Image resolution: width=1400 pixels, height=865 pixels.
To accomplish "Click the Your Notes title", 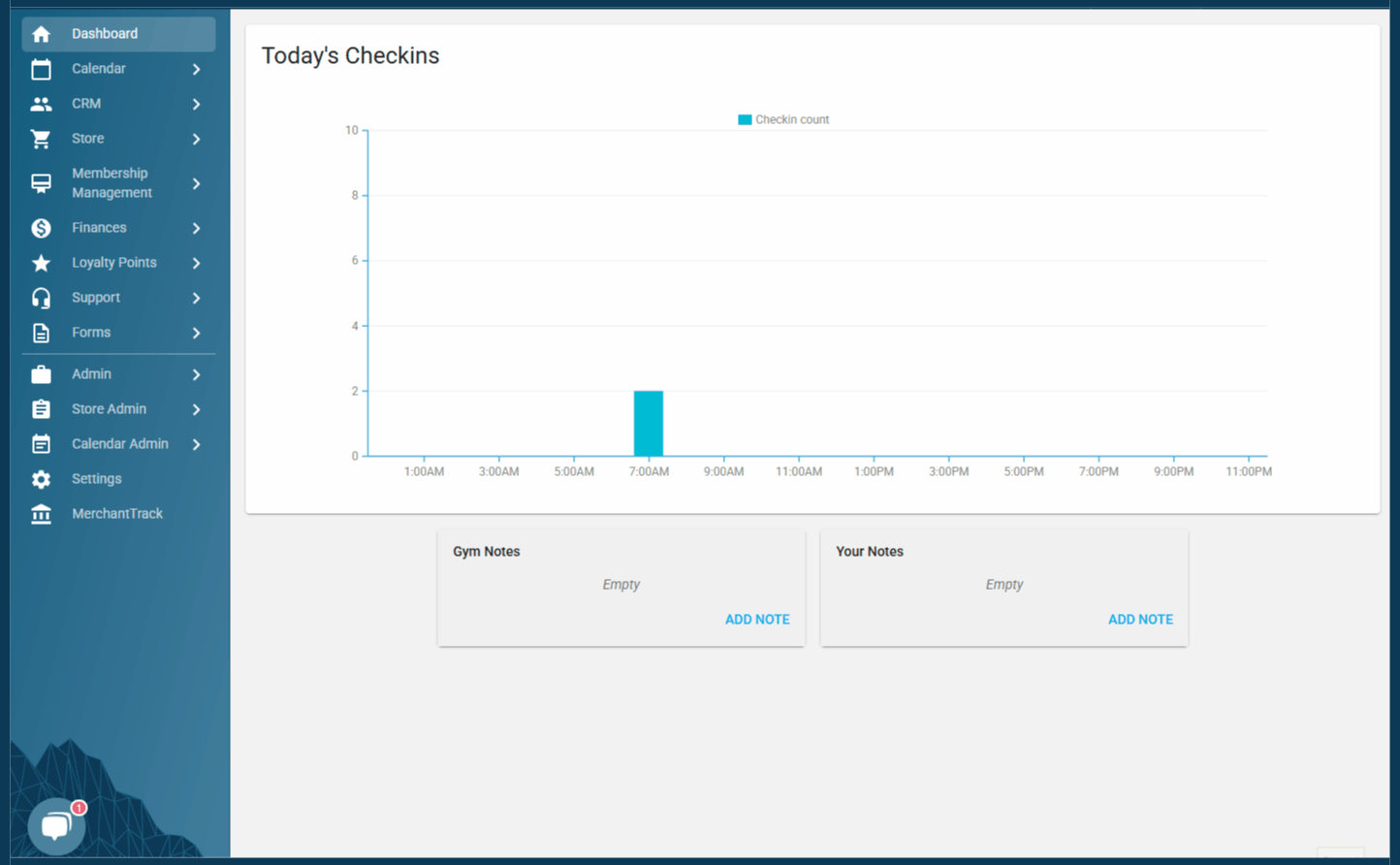I will point(870,552).
